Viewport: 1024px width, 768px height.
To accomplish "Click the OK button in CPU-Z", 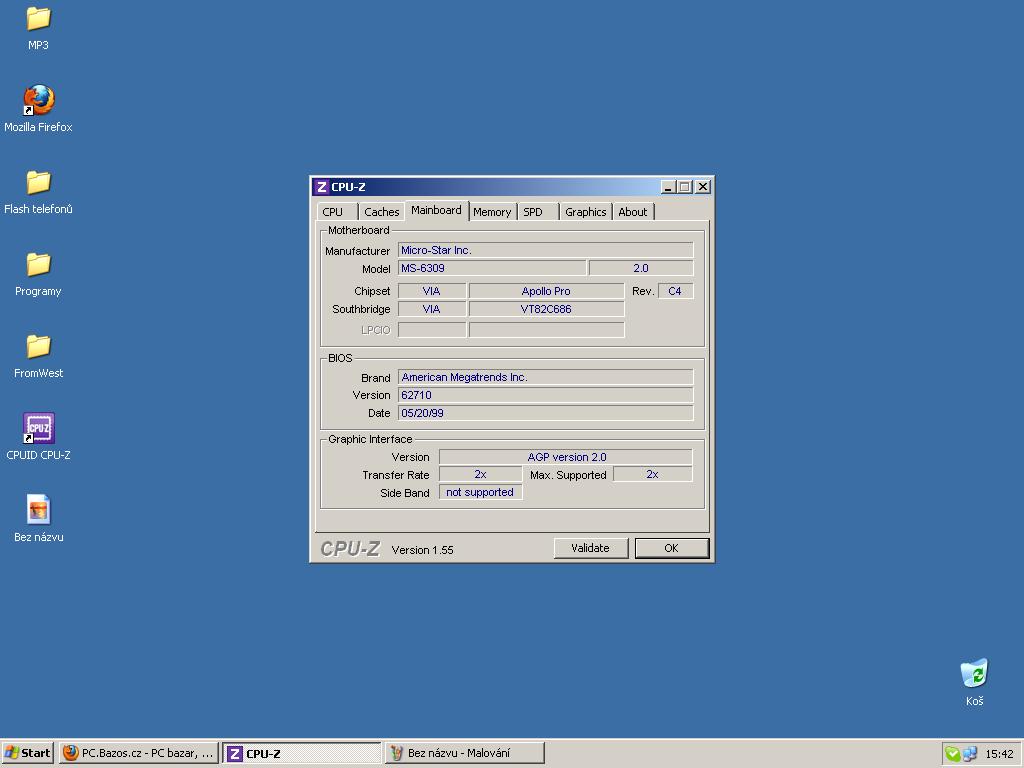I will coord(671,548).
